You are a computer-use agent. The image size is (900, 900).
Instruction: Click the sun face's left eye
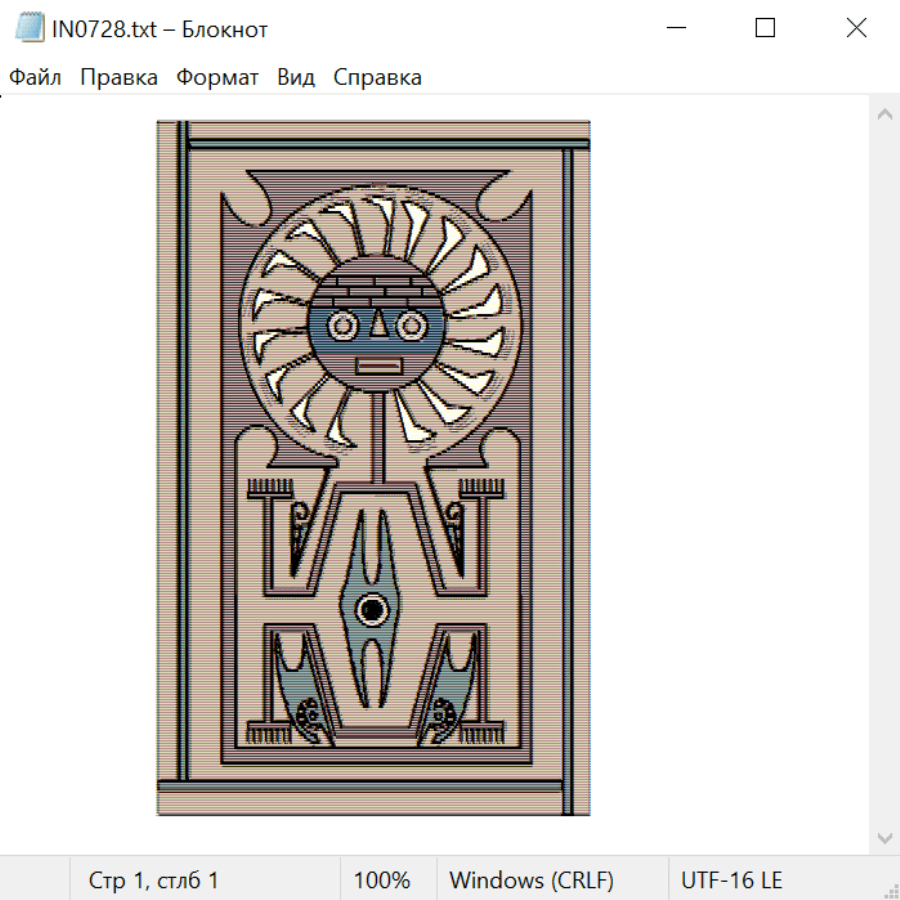(342, 326)
